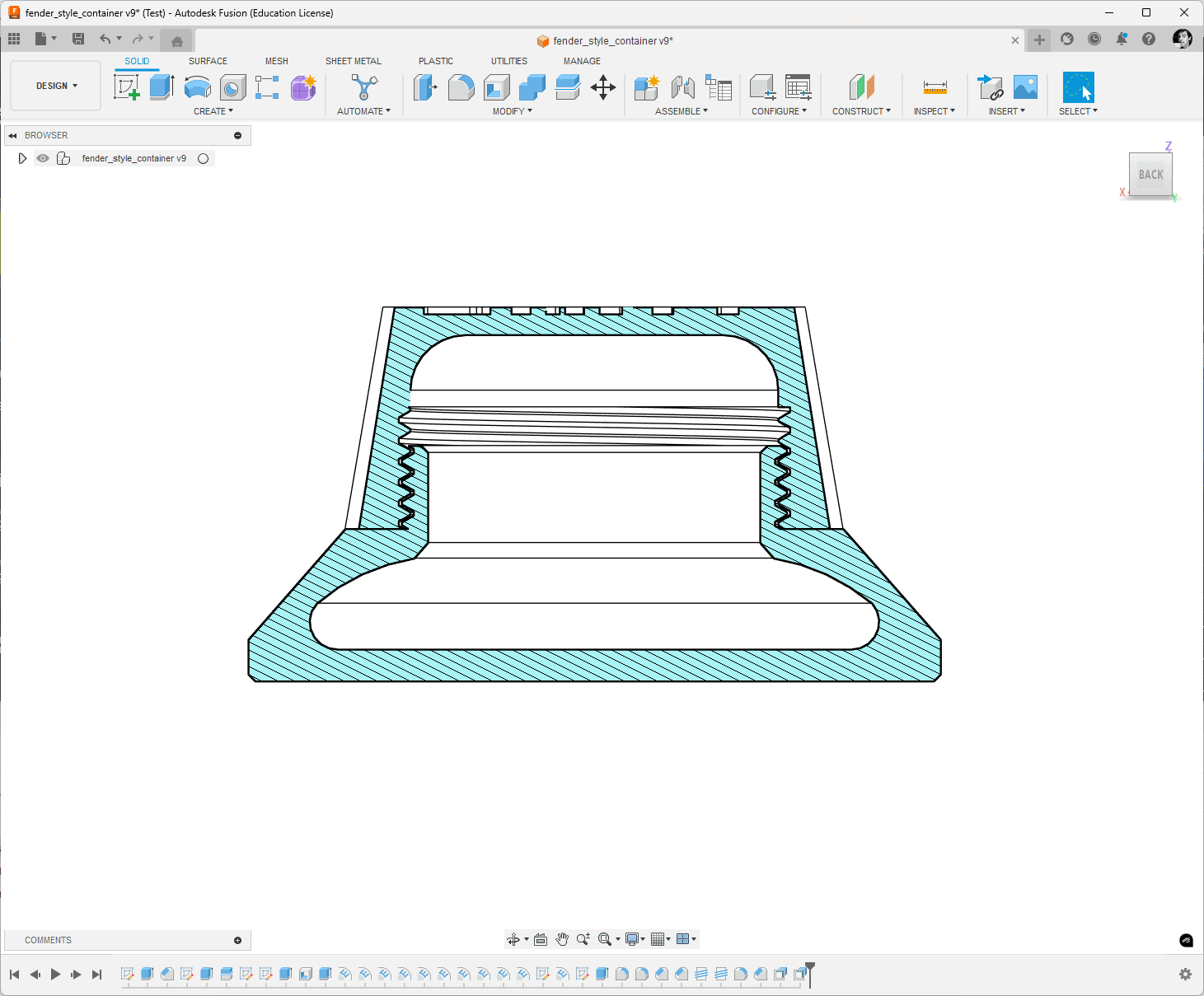Open the Help question mark menu
The image size is (1204, 996).
[x=1149, y=39]
